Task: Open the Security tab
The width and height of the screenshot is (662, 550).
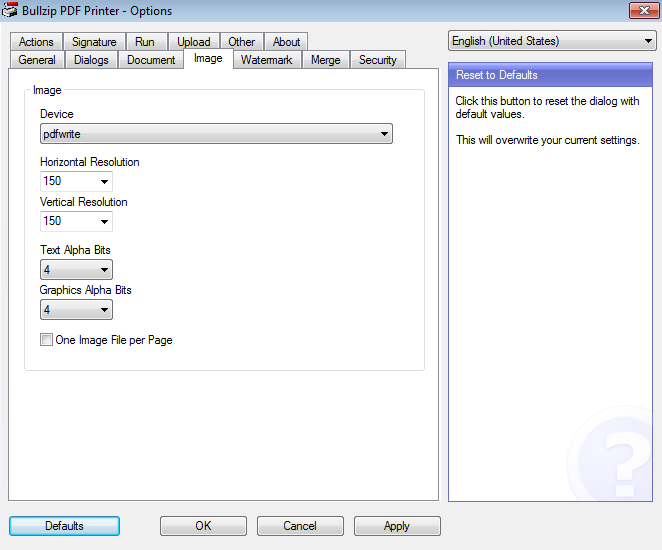Action: click(377, 60)
